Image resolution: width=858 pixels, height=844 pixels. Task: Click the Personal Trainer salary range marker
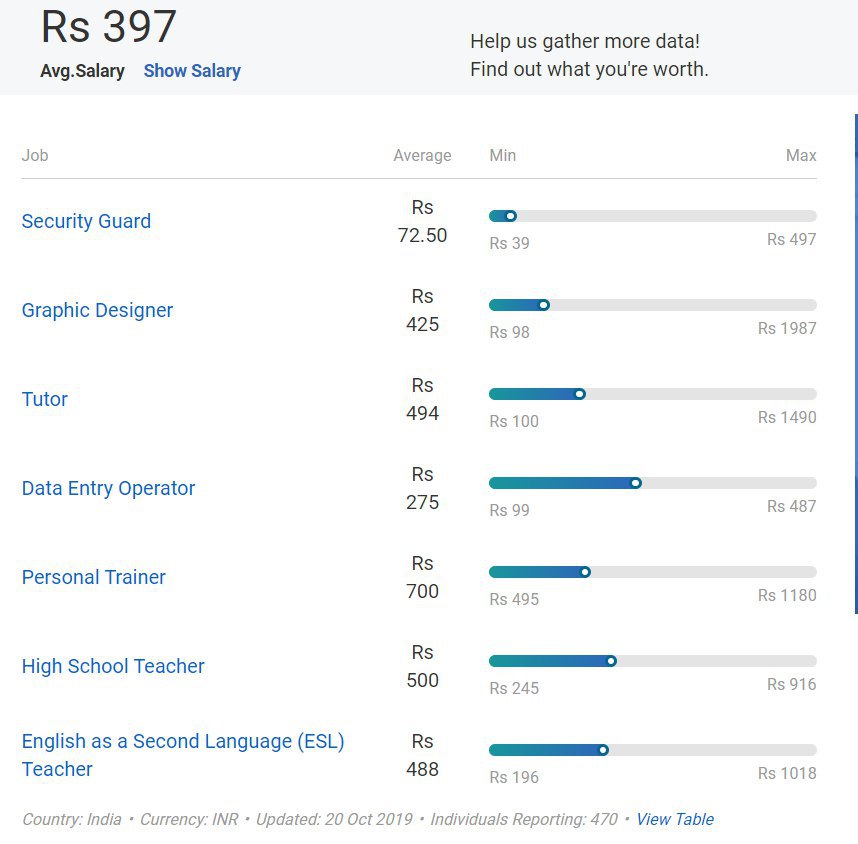point(584,572)
